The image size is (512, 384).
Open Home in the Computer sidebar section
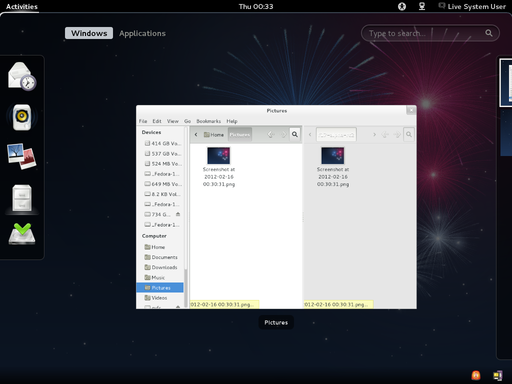click(160, 247)
